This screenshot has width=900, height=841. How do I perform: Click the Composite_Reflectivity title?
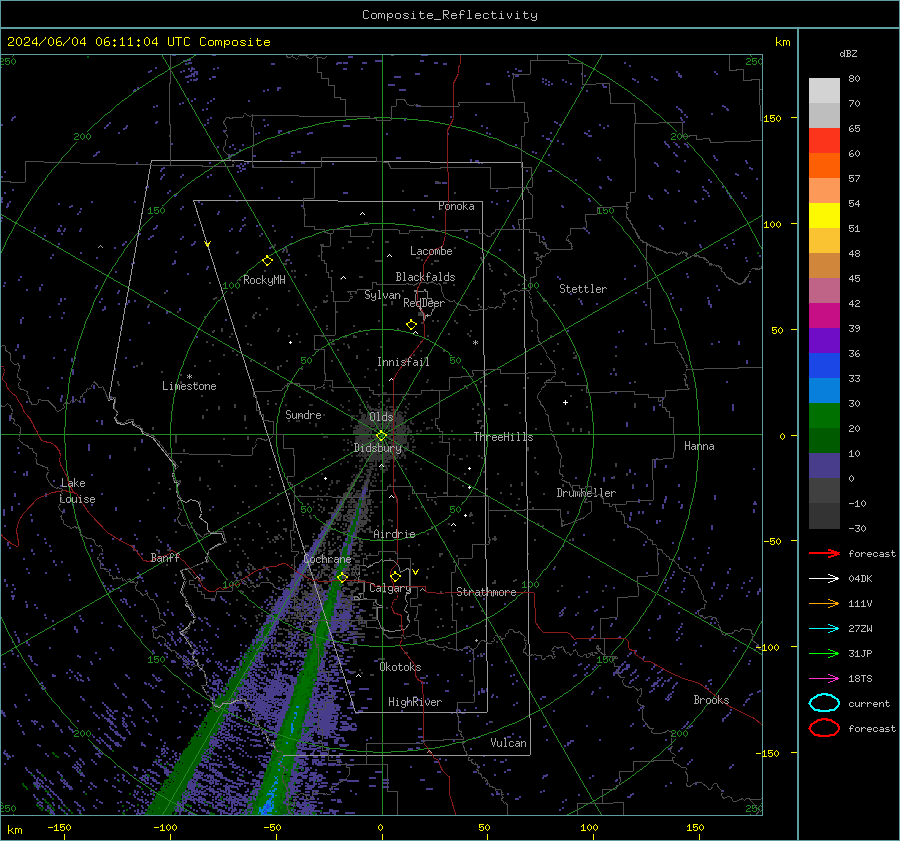450,15
